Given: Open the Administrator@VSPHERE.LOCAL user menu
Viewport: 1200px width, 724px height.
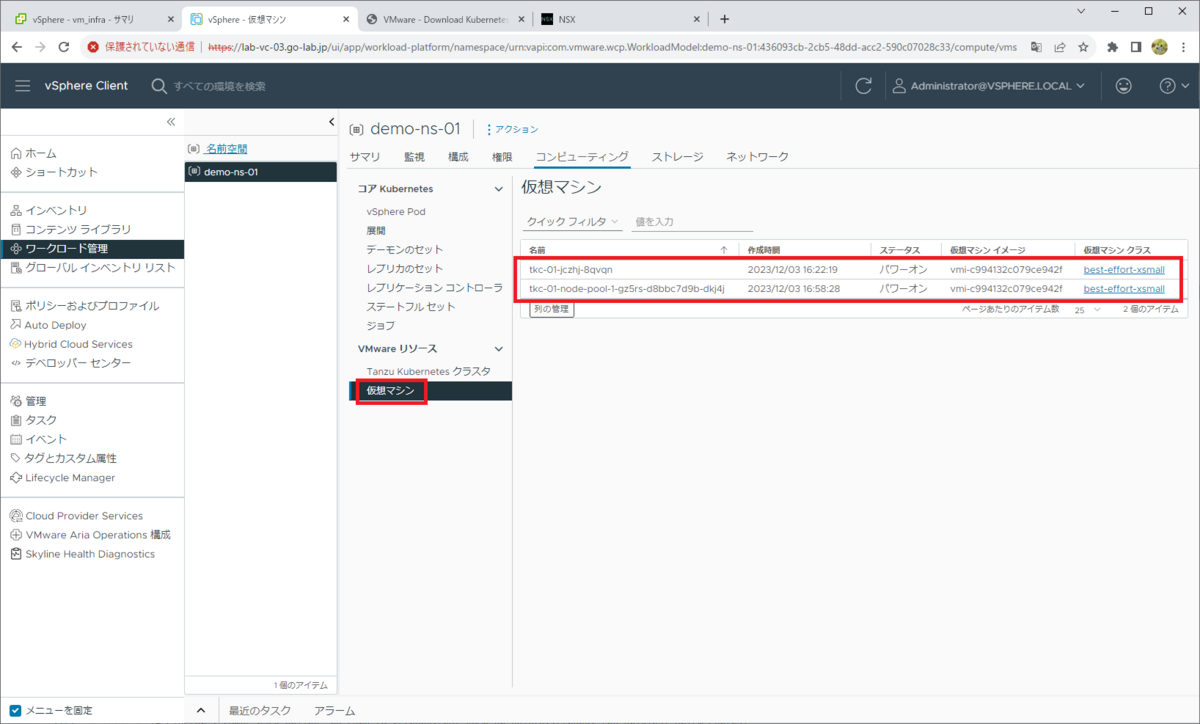Looking at the screenshot, I should [x=989, y=86].
